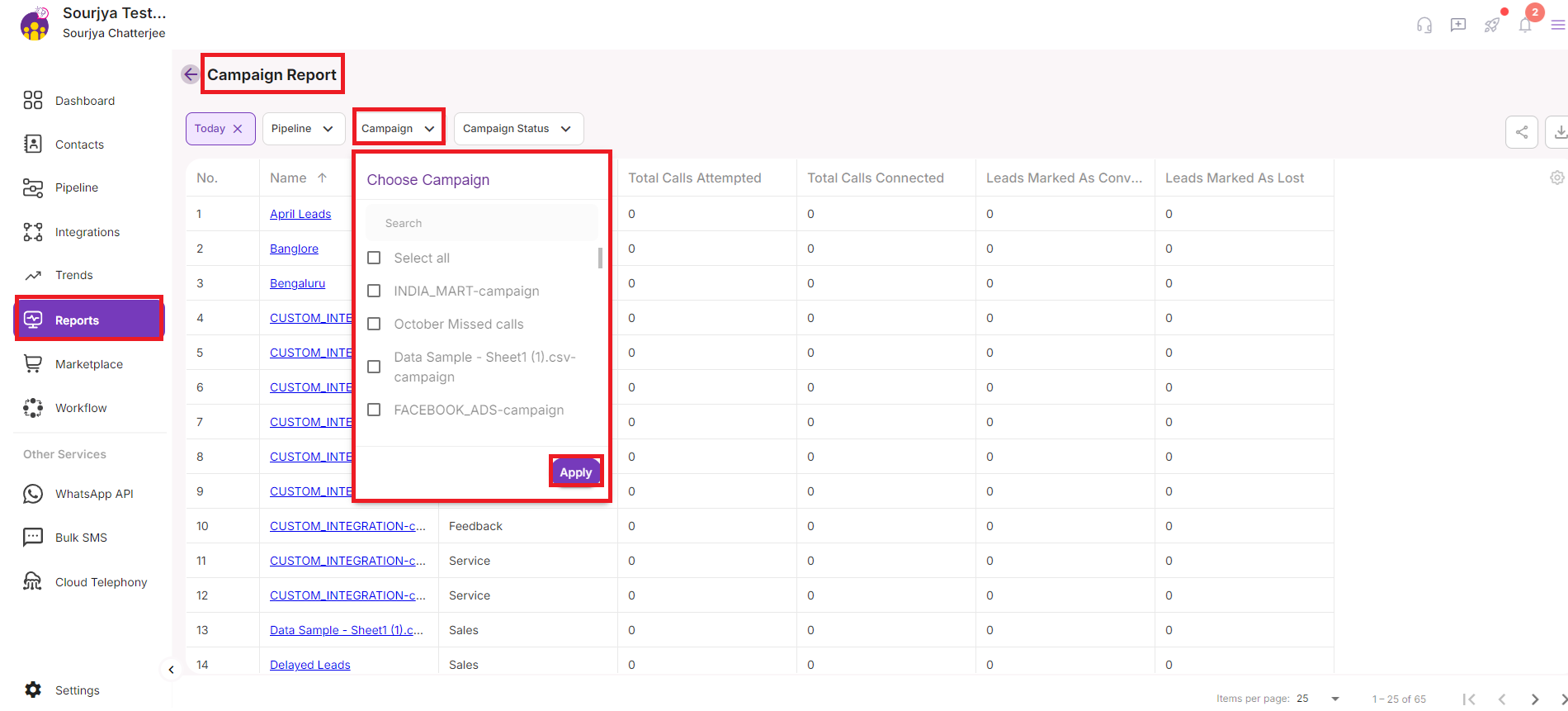
Task: Click the table settings gear icon
Action: coord(1556,178)
